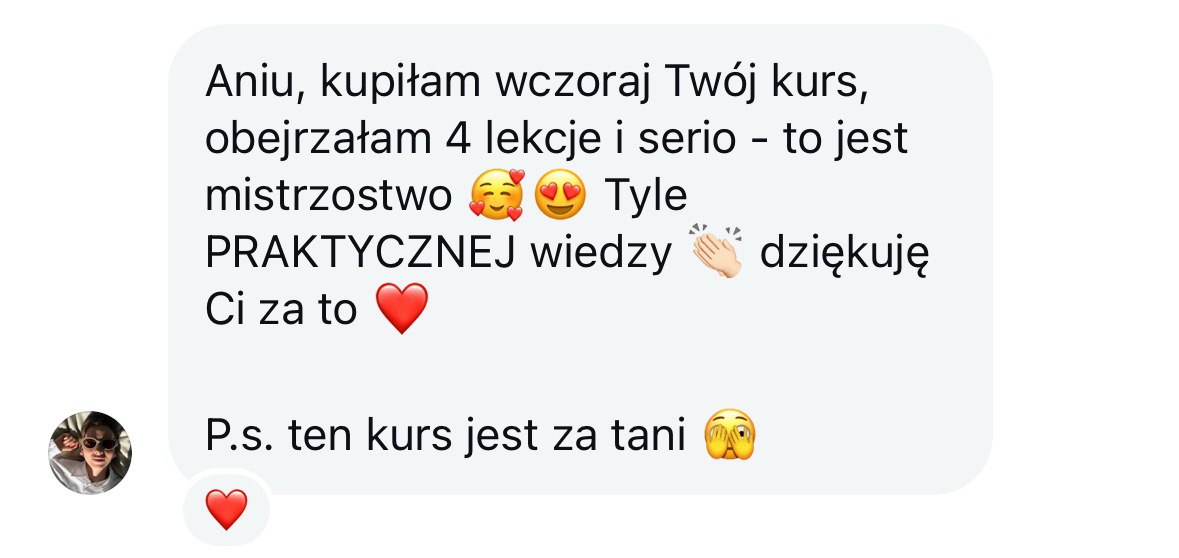This screenshot has height=558, width=1179.
Task: Click the word 'mistrzostwo'
Action: pos(329,196)
